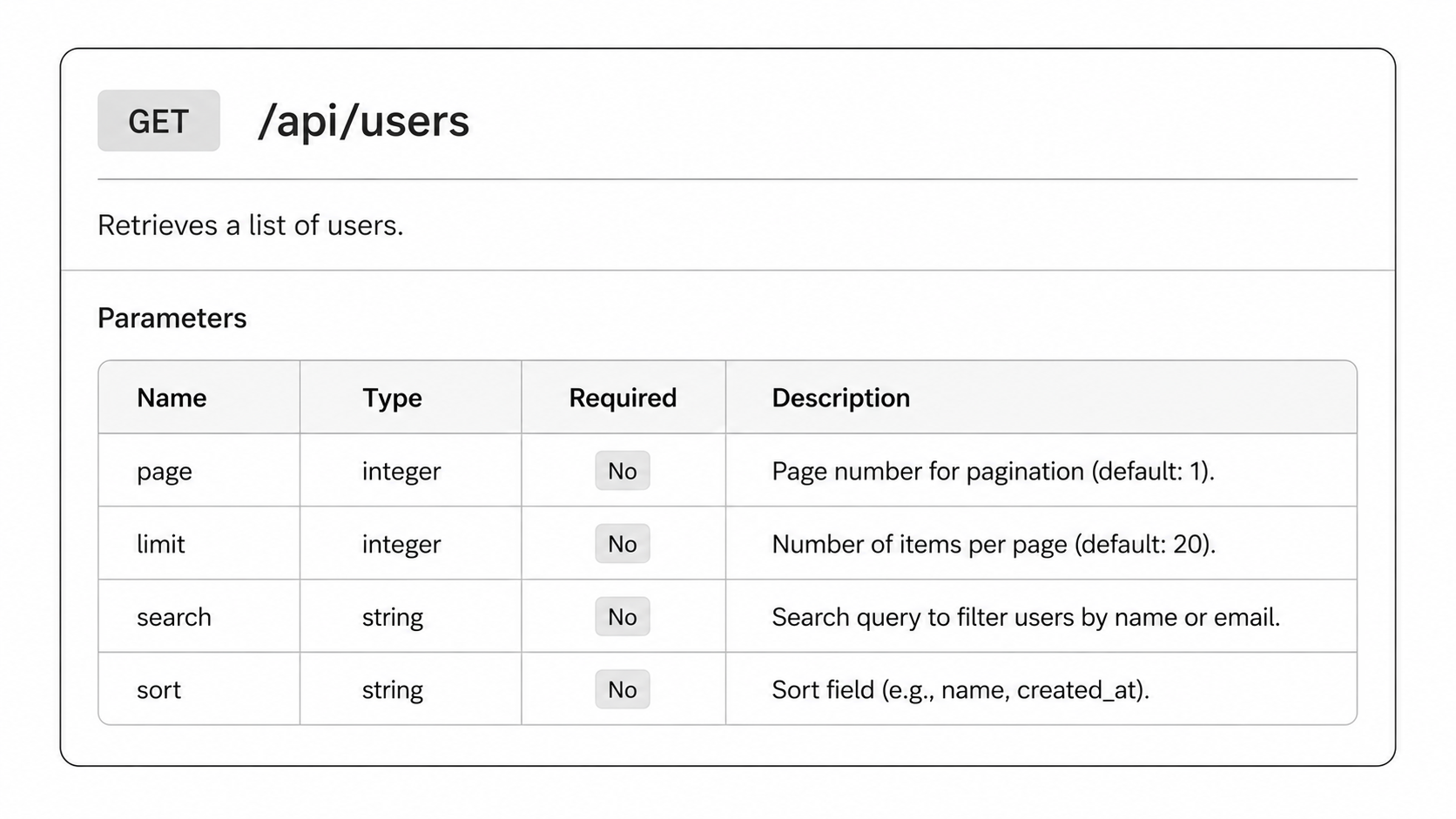Screen dimensions: 1456x819
Task: Click the 'No' badge in search row
Action: point(623,617)
